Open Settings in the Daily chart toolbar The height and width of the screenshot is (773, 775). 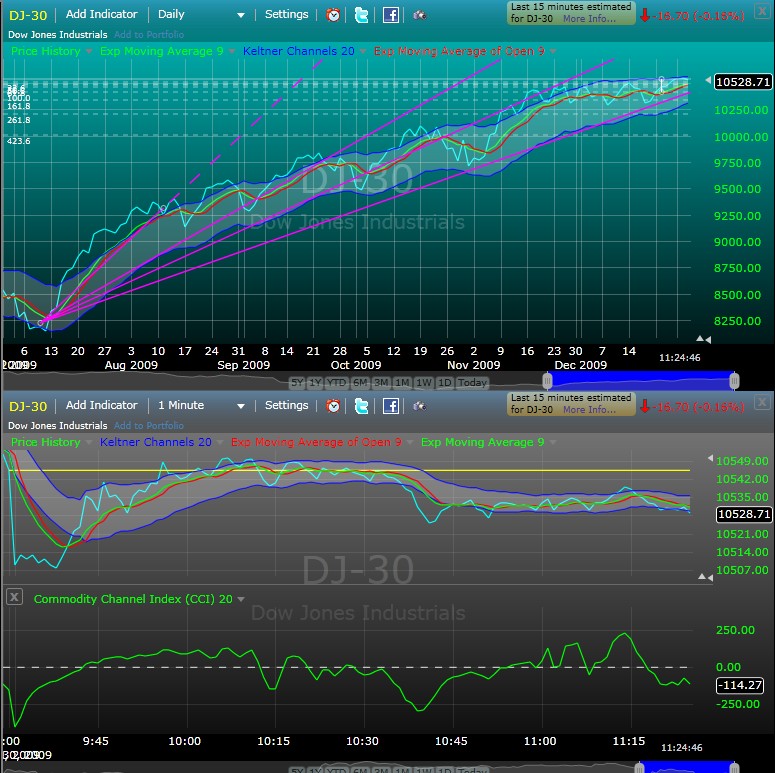click(x=286, y=14)
